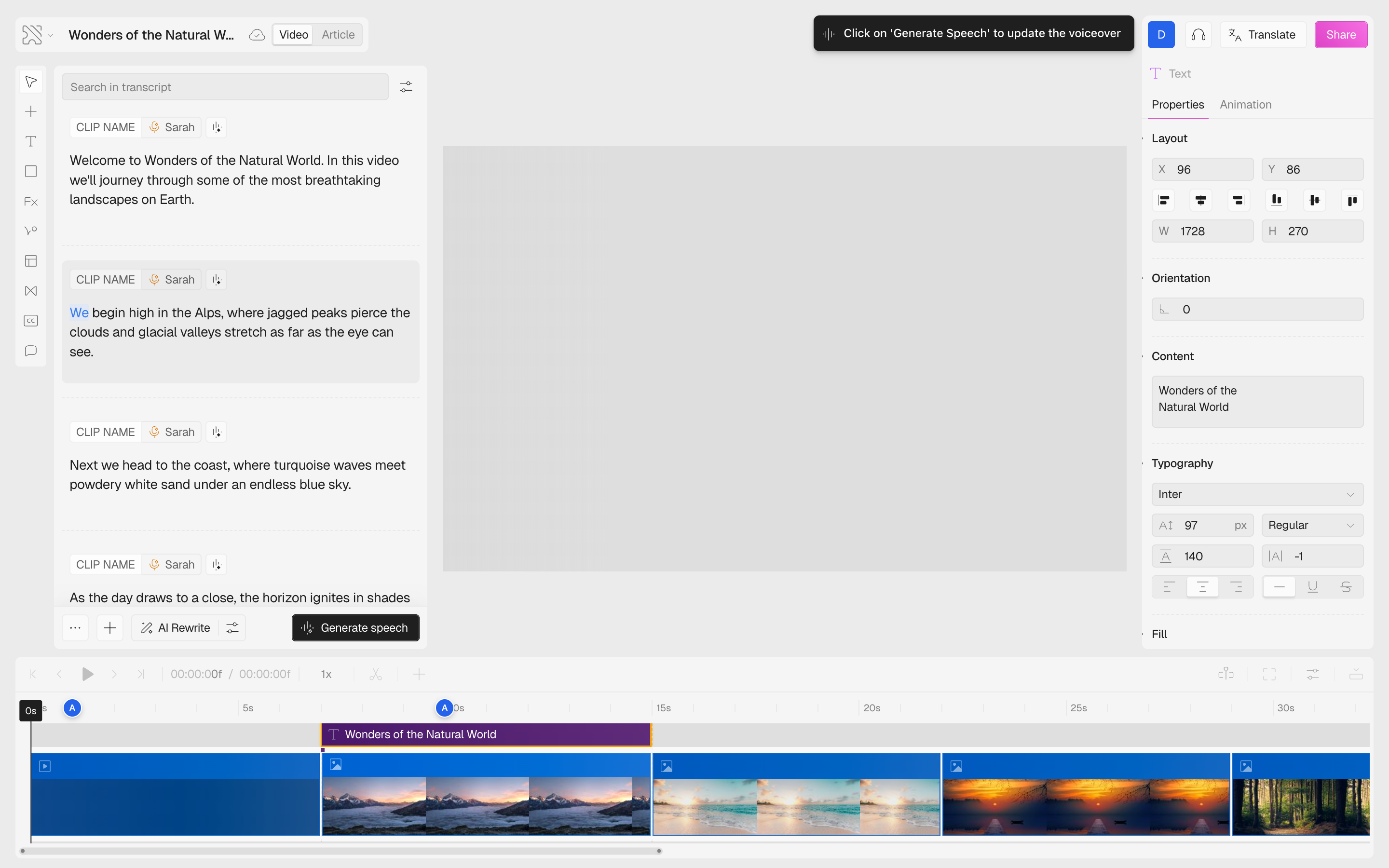Switch to Article mode toggle

[x=338, y=34]
